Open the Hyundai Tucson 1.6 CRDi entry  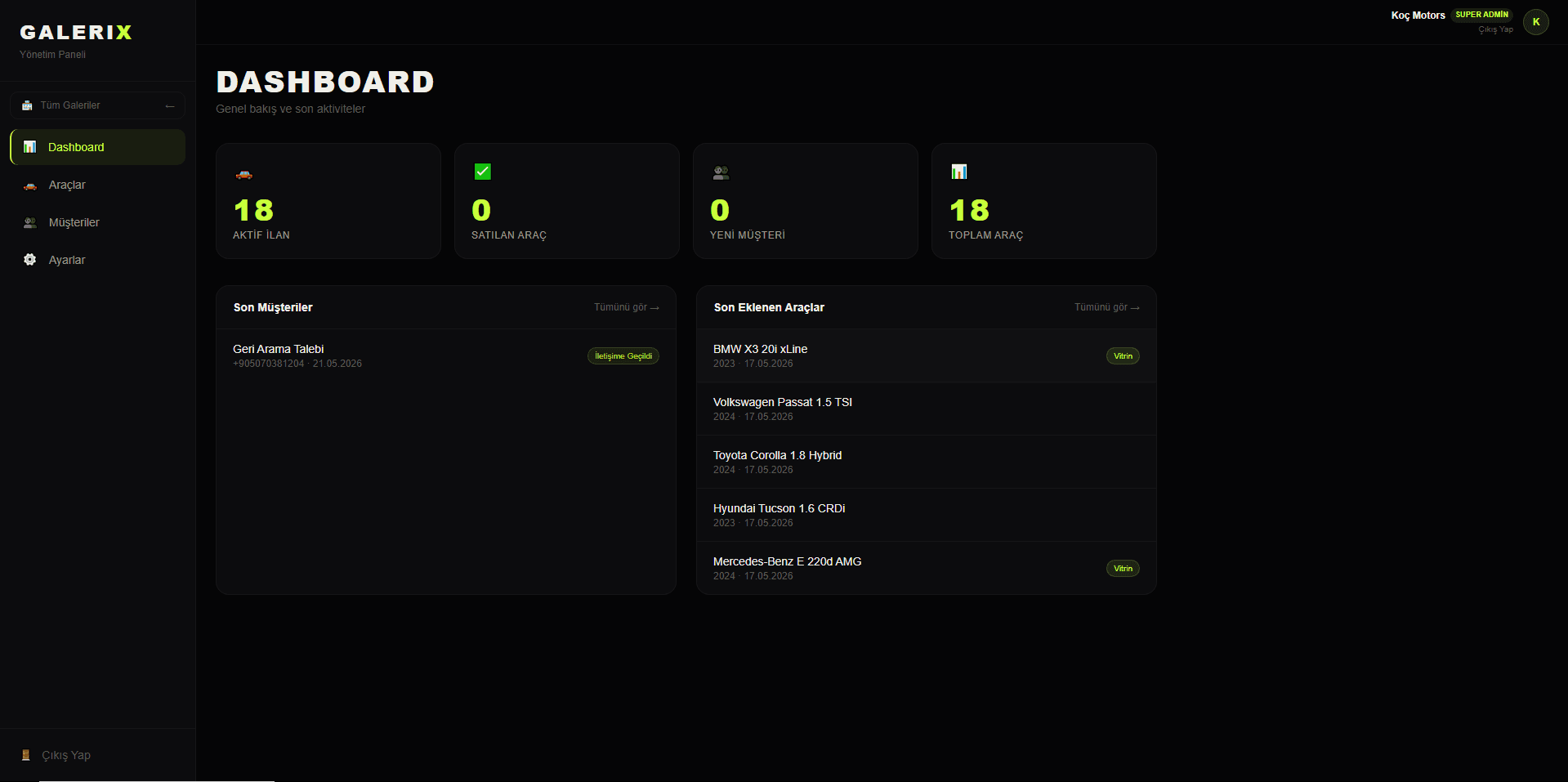(x=927, y=515)
